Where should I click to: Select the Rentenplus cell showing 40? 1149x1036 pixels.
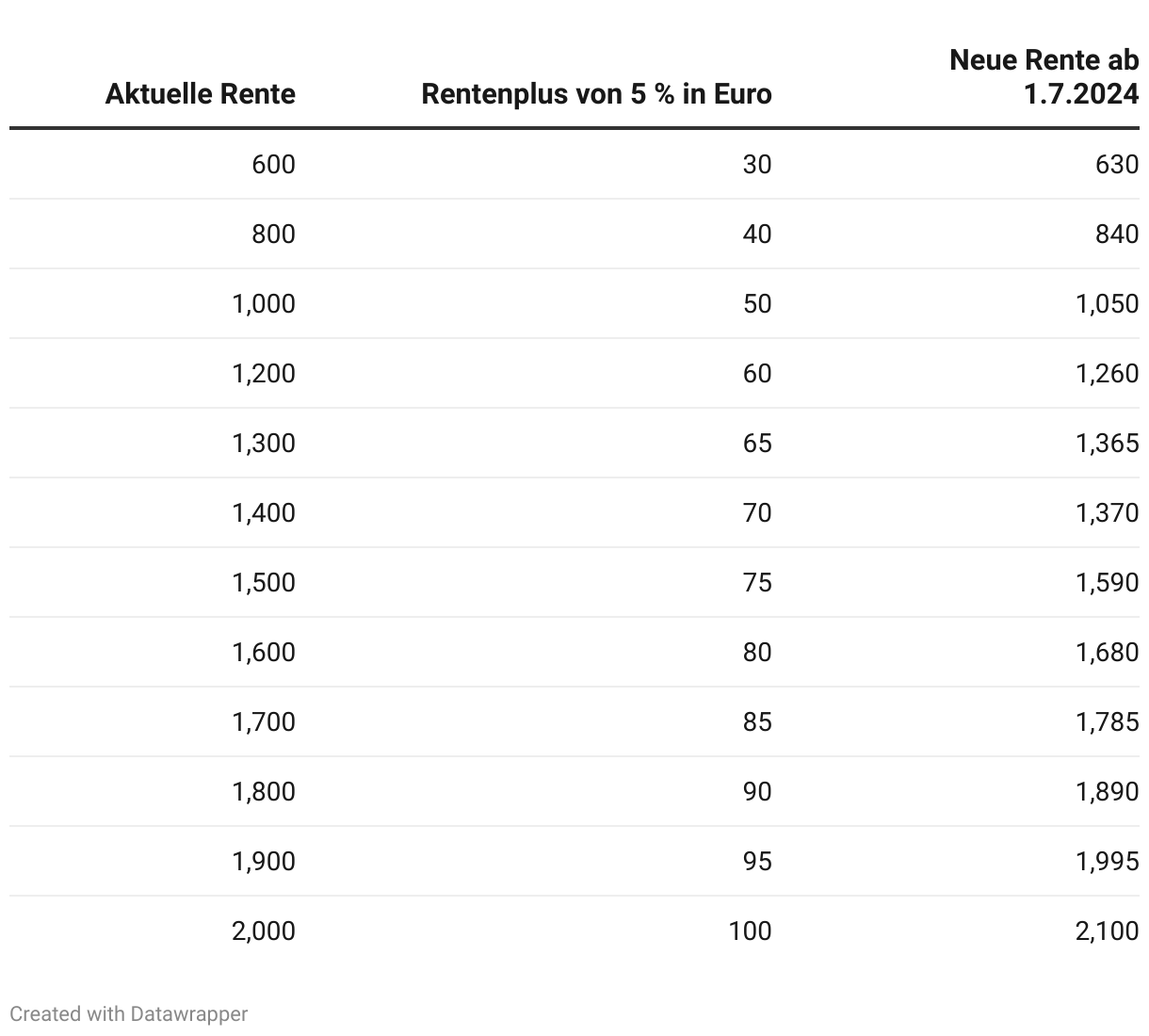click(x=756, y=235)
